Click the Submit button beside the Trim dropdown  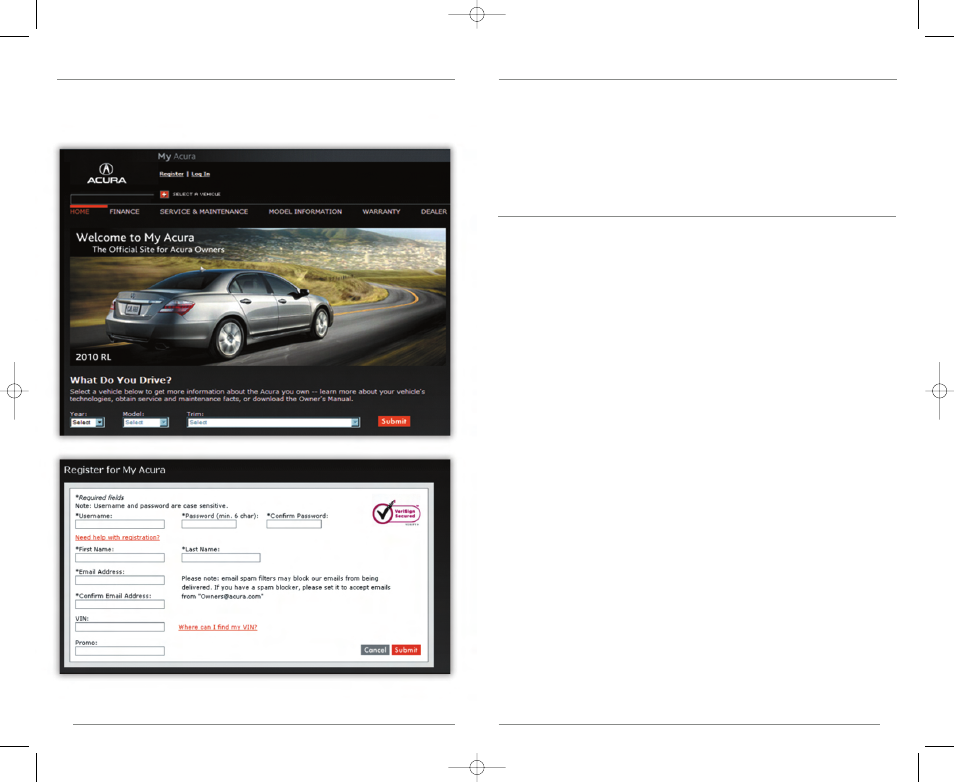394,421
